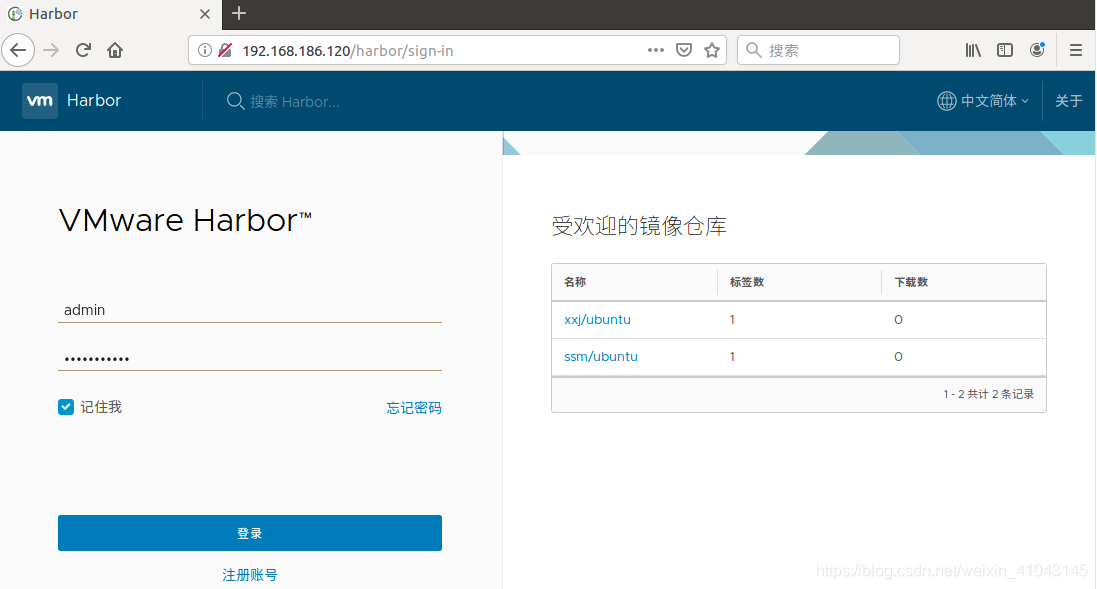This screenshot has width=1097, height=589.
Task: Click the browser address bar URL
Action: tap(348, 50)
